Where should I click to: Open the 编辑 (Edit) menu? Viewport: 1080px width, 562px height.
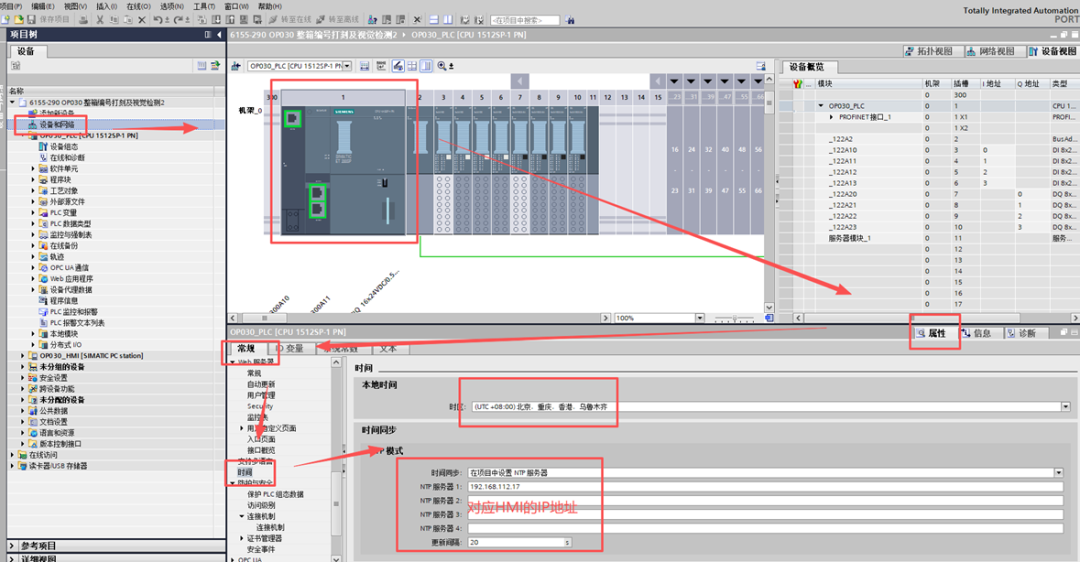[43, 6]
